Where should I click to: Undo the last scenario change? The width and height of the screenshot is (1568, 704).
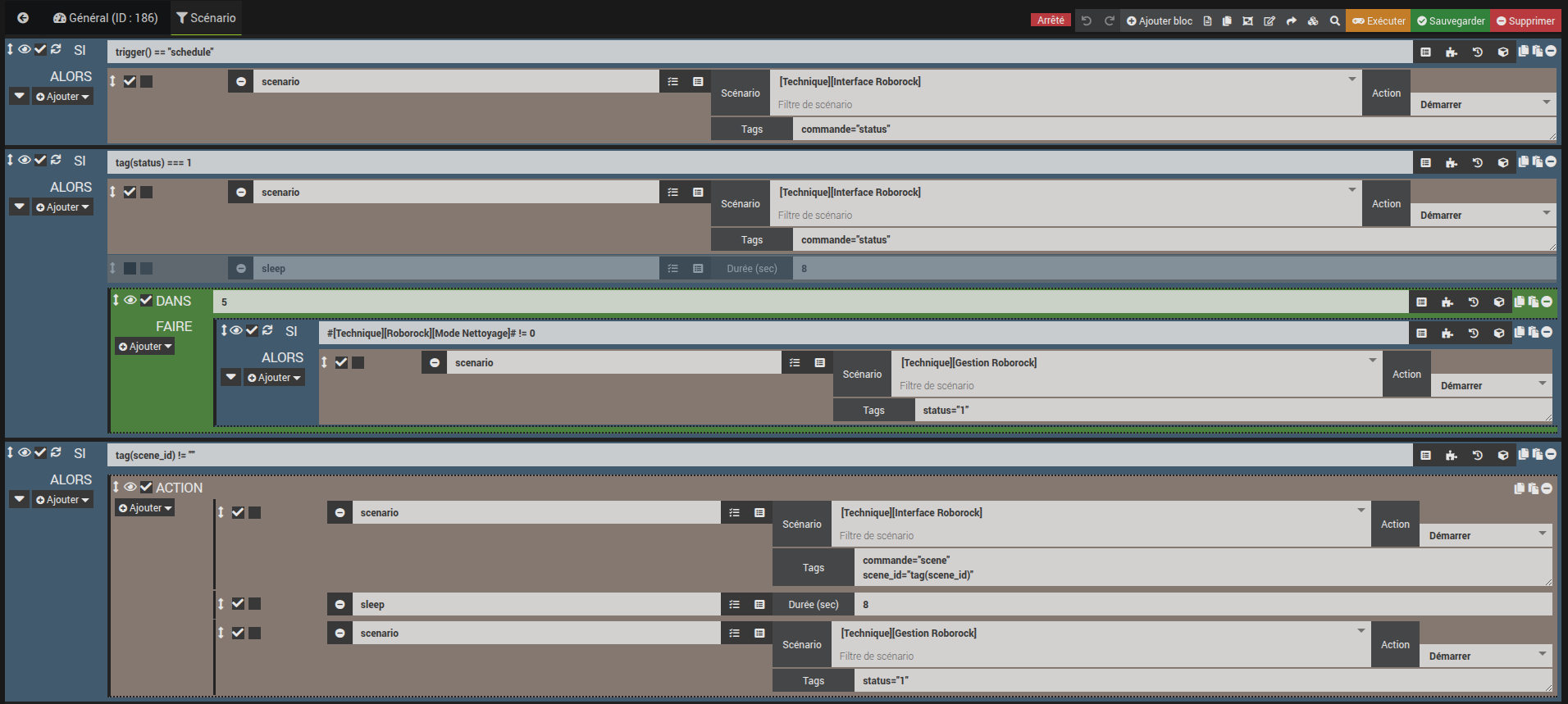[x=1087, y=20]
